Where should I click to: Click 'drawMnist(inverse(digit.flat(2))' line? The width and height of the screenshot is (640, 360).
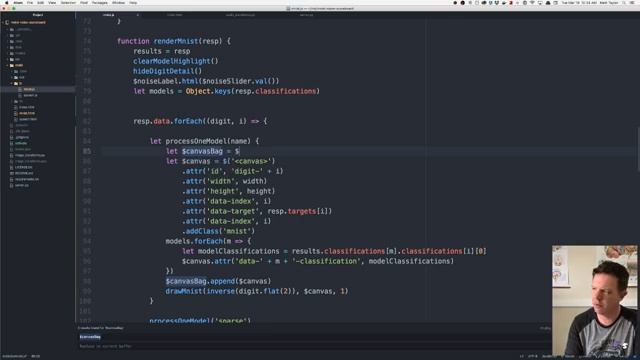pyautogui.click(x=257, y=291)
